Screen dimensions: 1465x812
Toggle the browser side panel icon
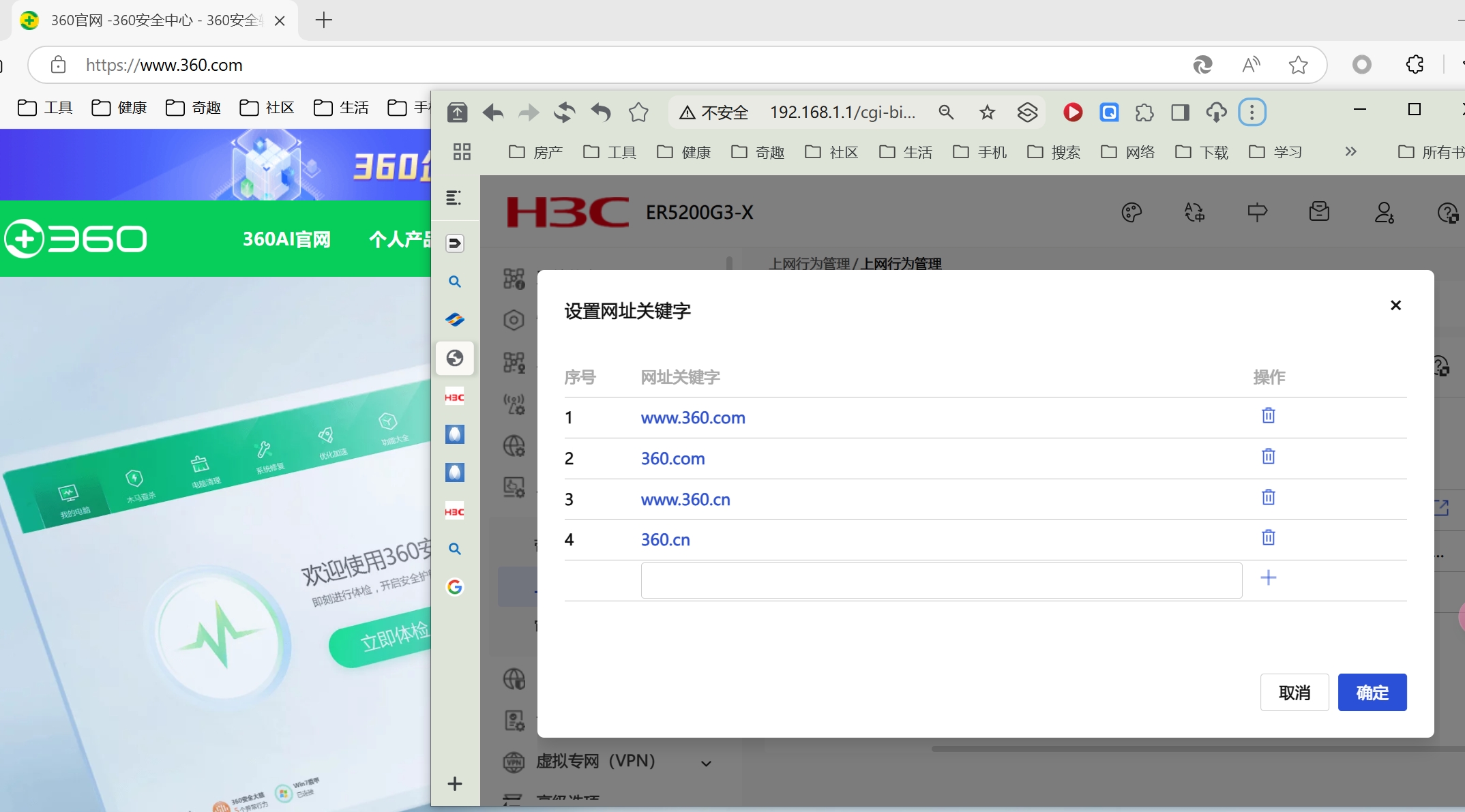pyautogui.click(x=1180, y=112)
